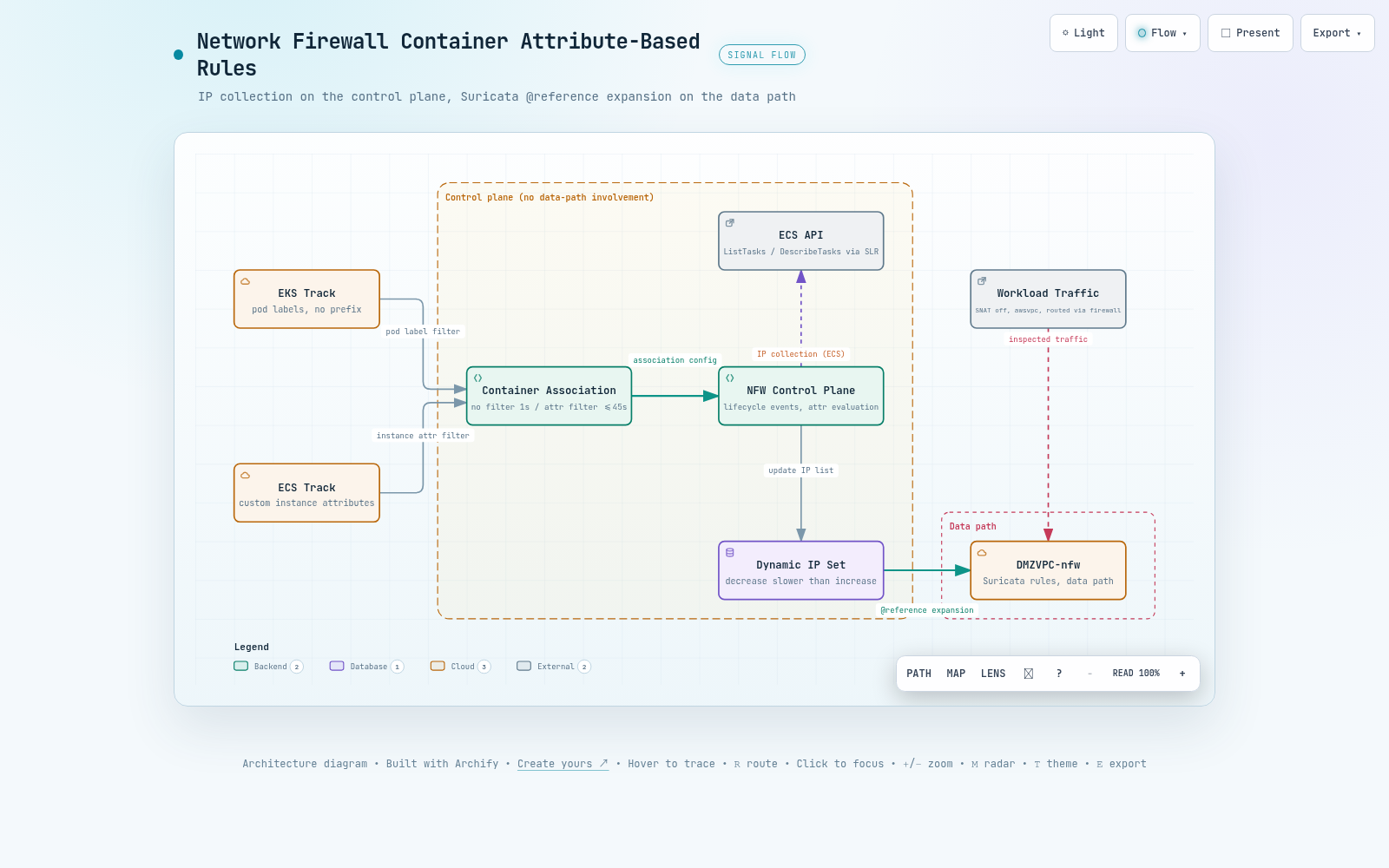Click the cloud icon on ECS Track
The width and height of the screenshot is (1389, 868).
pos(246,476)
